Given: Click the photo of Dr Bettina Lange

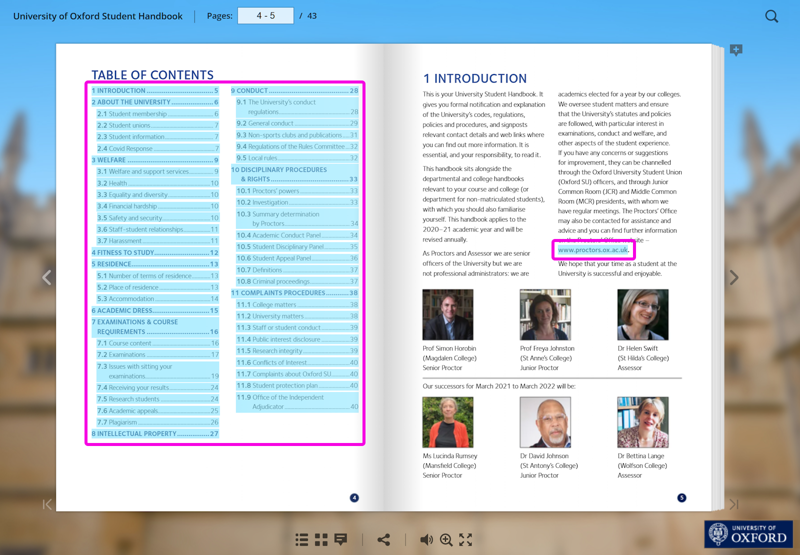Looking at the screenshot, I should click(x=643, y=422).
